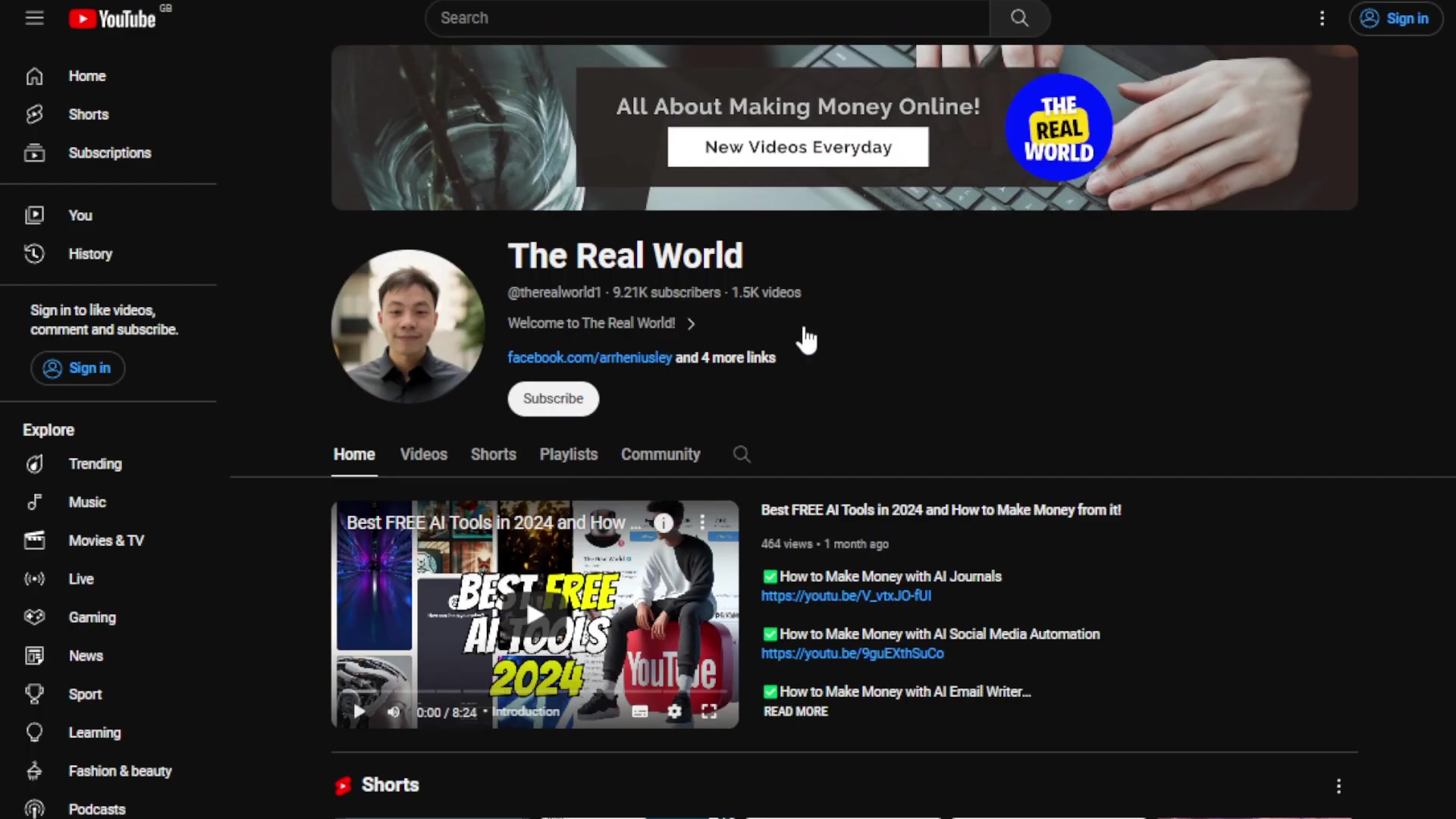The height and width of the screenshot is (819, 1456).
Task: Open player settings gear
Action: [674, 711]
